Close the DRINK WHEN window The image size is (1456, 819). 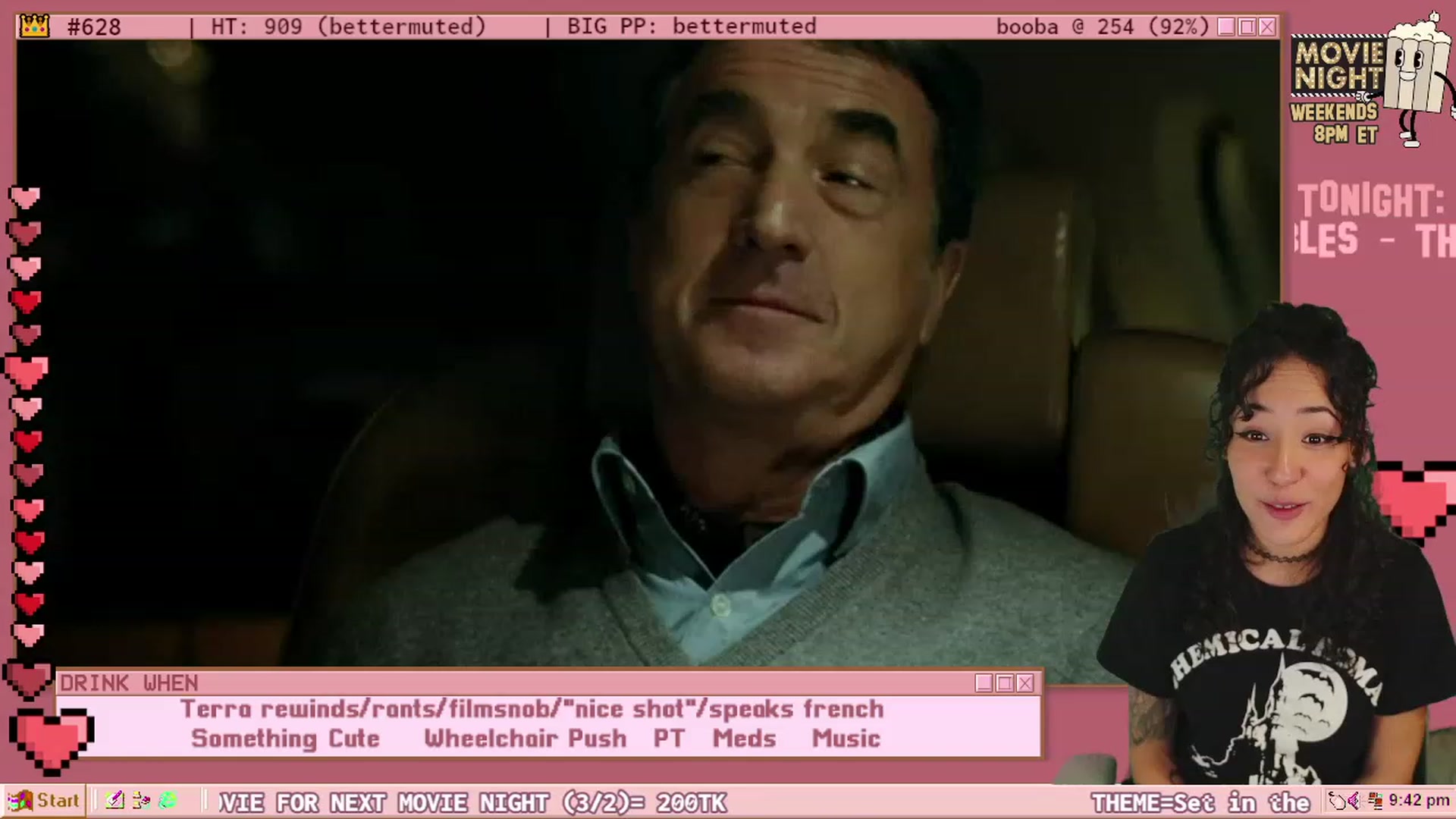[1025, 683]
